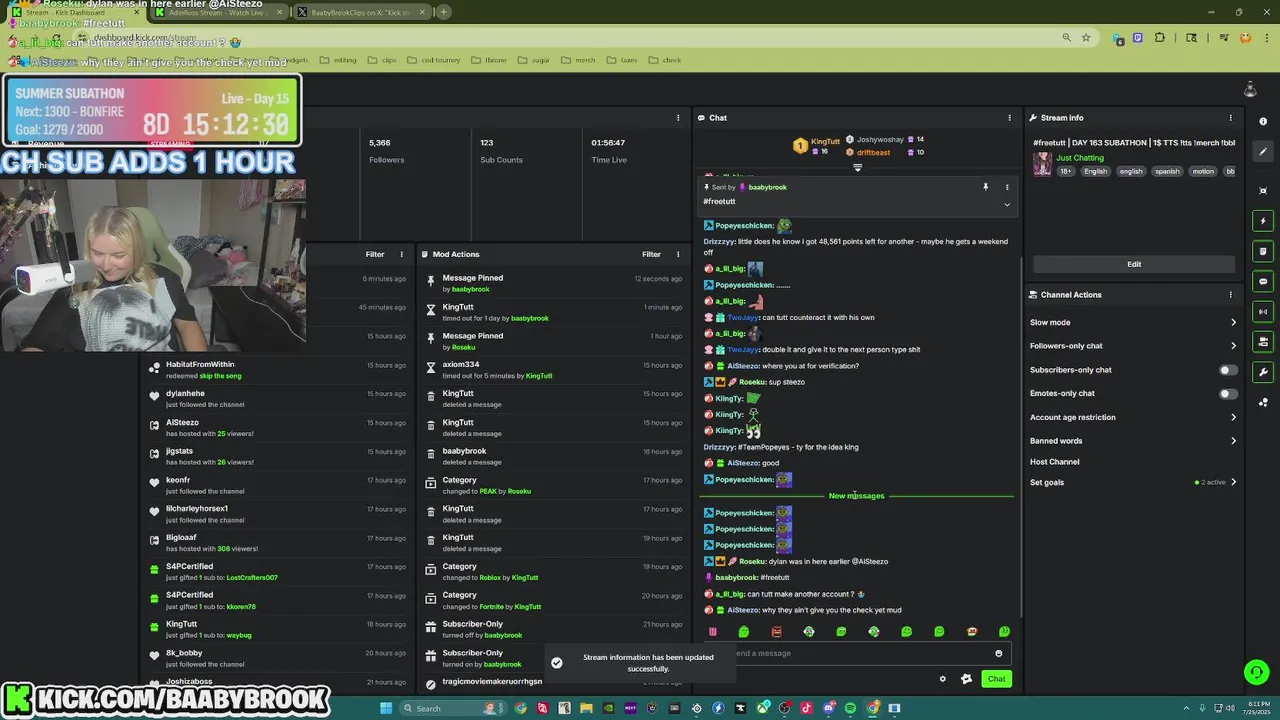Toggle the wrench widget in right sidebar

pyautogui.click(x=1263, y=372)
